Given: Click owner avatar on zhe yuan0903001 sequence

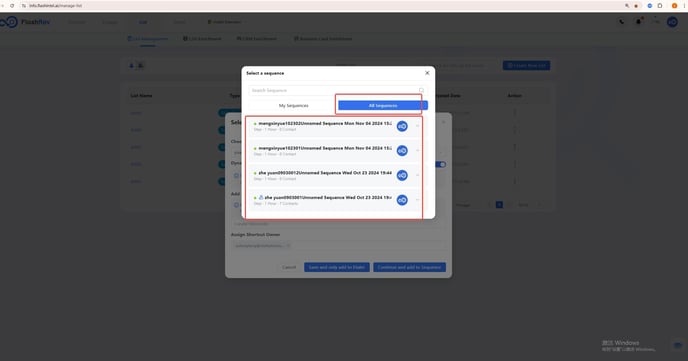Looking at the screenshot, I should click(402, 200).
